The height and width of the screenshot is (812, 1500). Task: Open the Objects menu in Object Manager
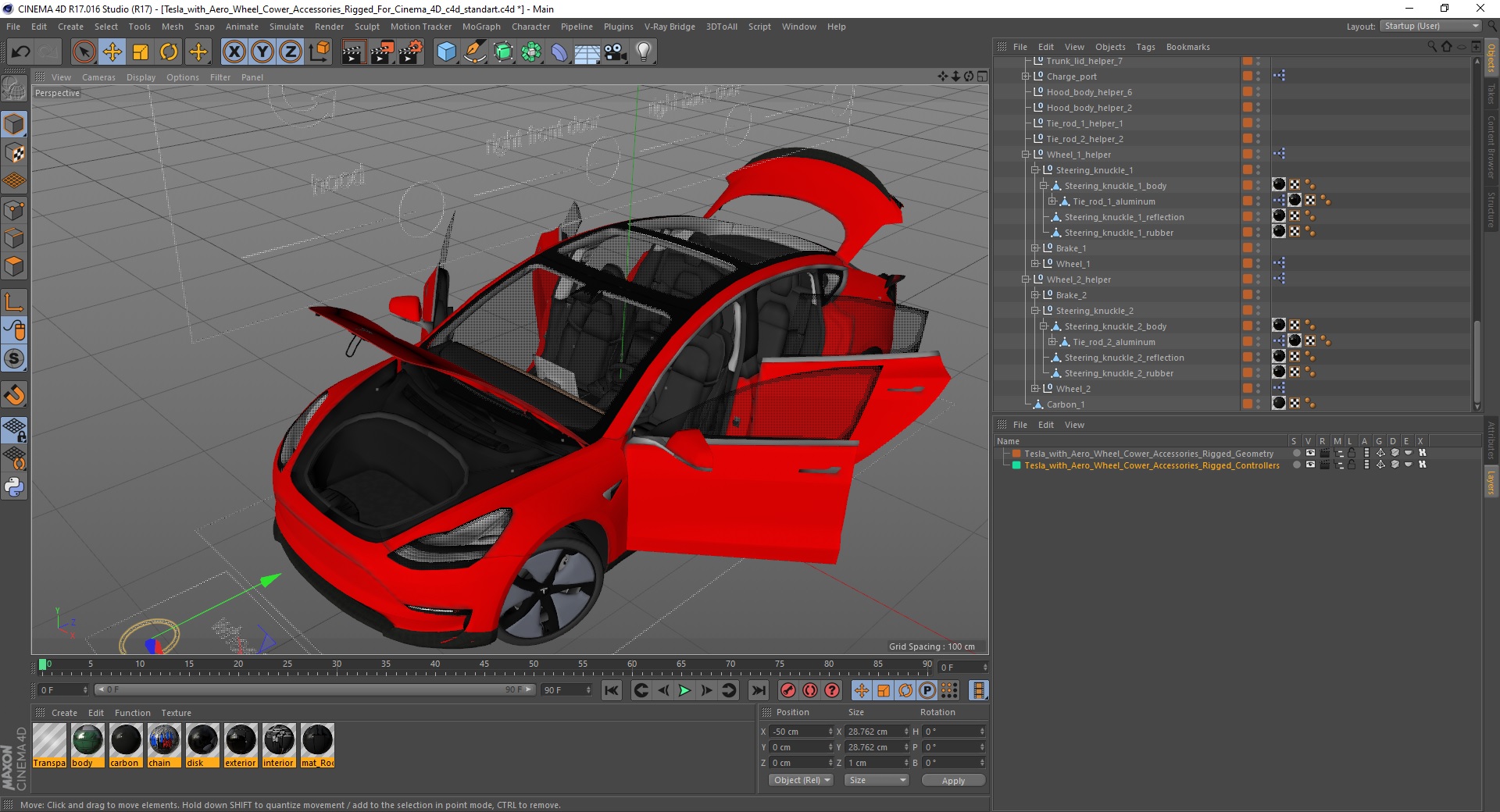(1110, 47)
